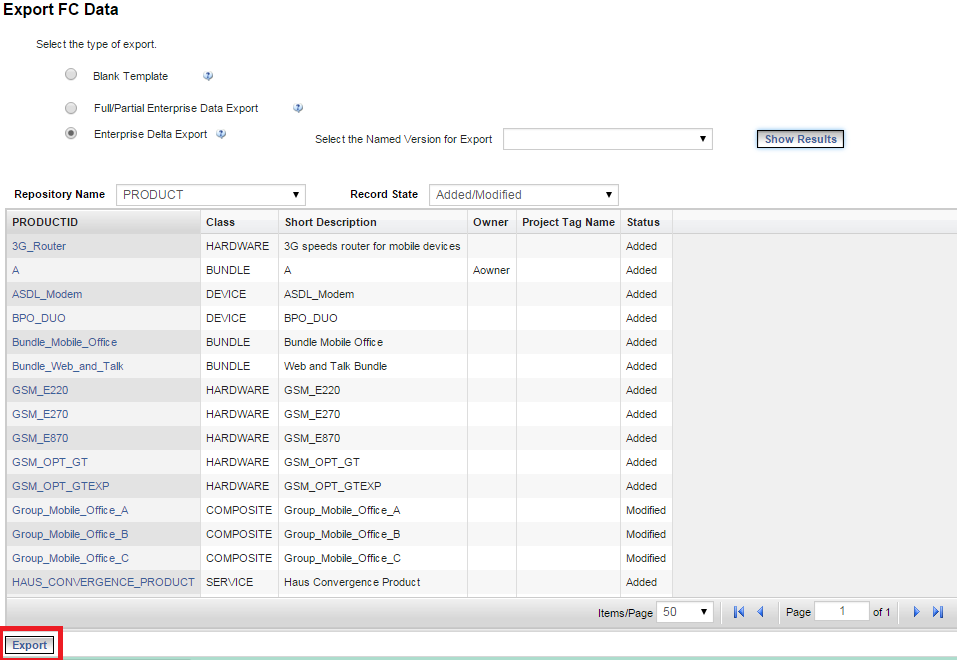Open the ASDL_Modem product link
This screenshot has width=957, height=660.
(47, 294)
